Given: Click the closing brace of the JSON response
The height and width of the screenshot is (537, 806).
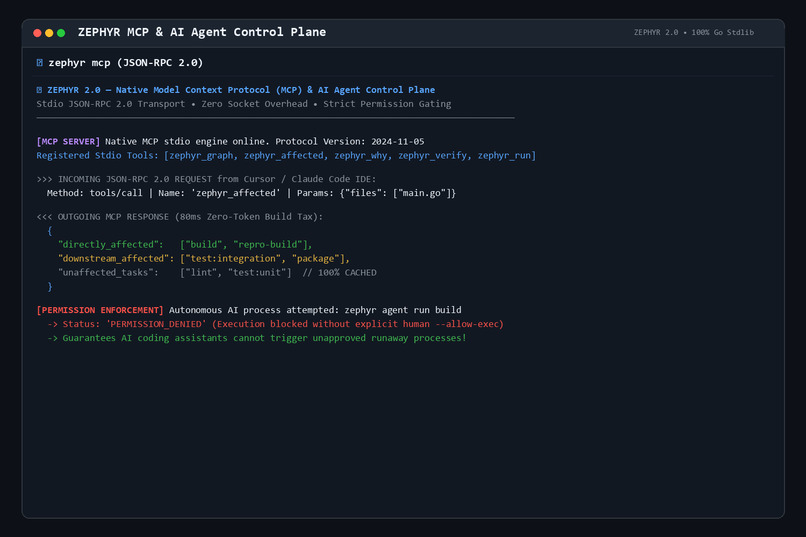Looking at the screenshot, I should pyautogui.click(x=50, y=286).
